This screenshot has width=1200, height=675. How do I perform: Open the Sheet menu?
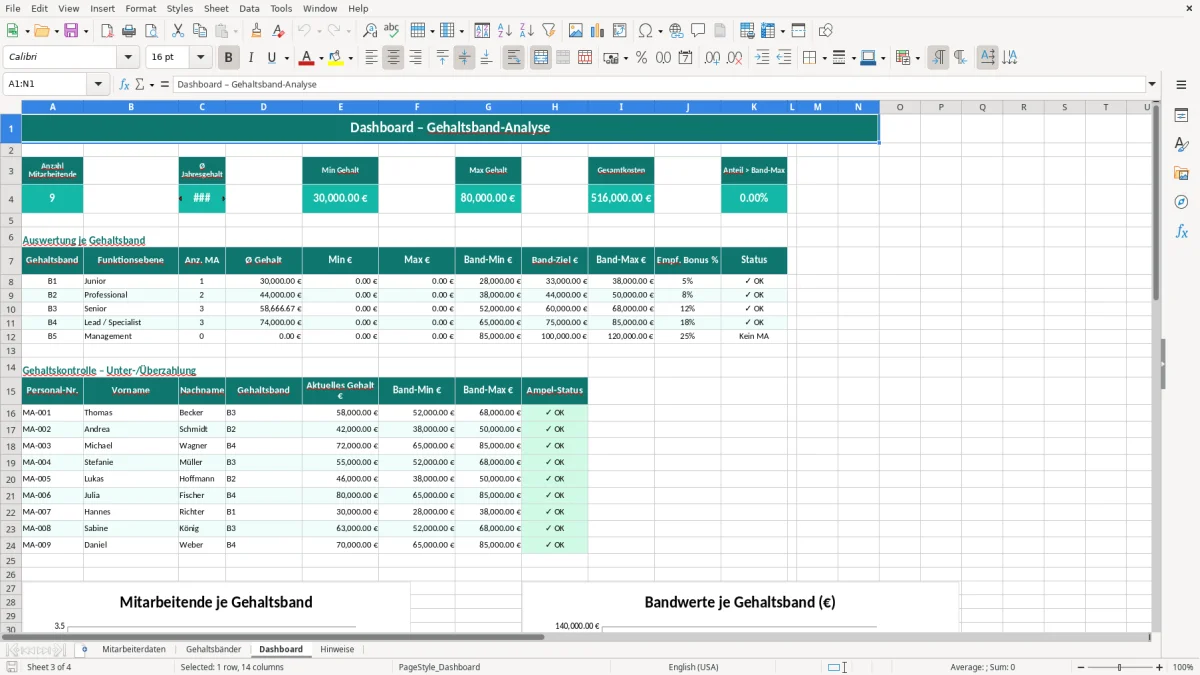(x=216, y=8)
